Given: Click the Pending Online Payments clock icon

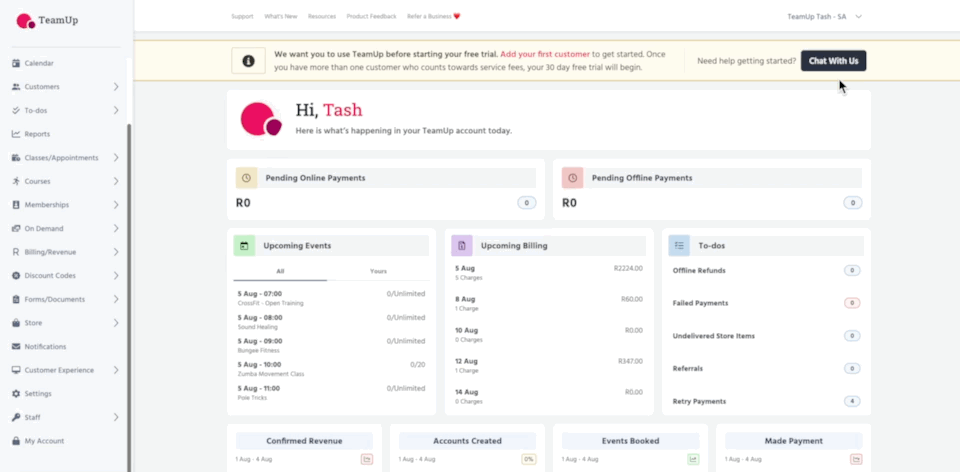Looking at the screenshot, I should (x=247, y=178).
